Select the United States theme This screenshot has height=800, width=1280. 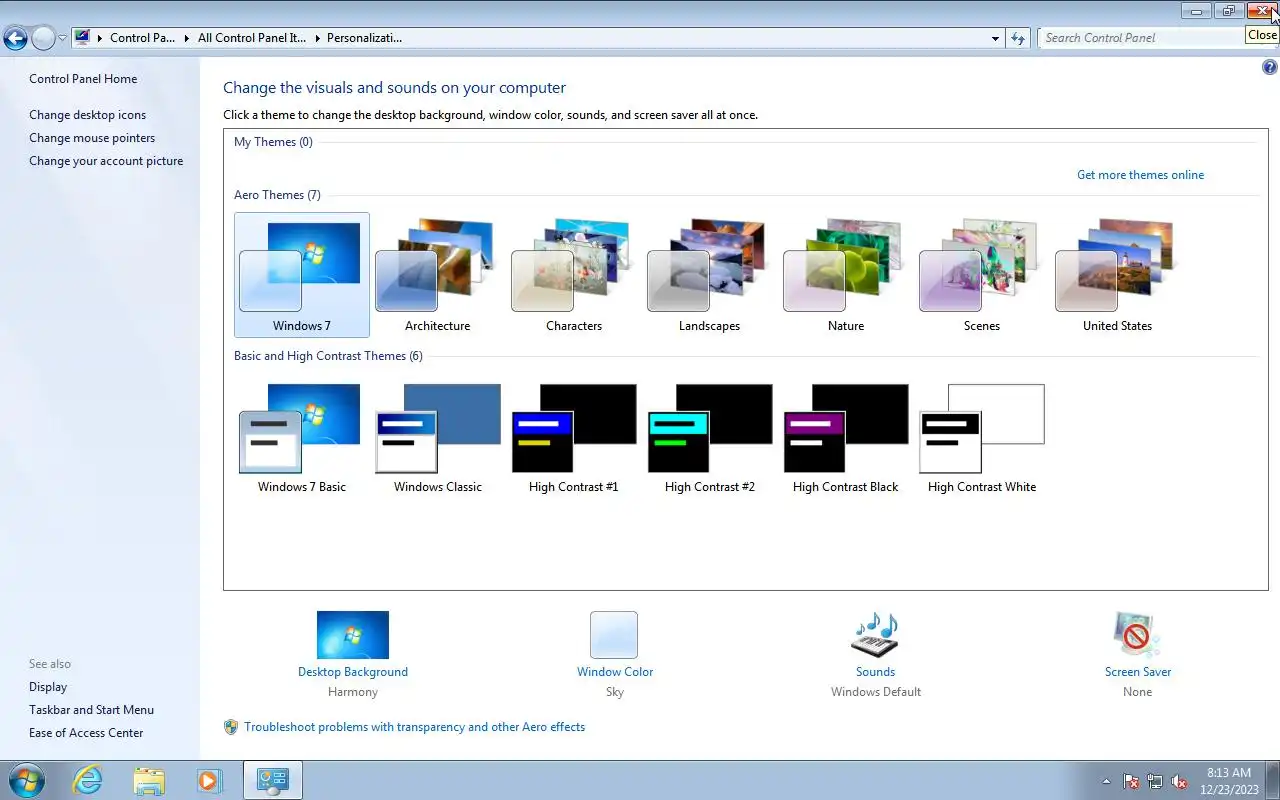pyautogui.click(x=1117, y=275)
